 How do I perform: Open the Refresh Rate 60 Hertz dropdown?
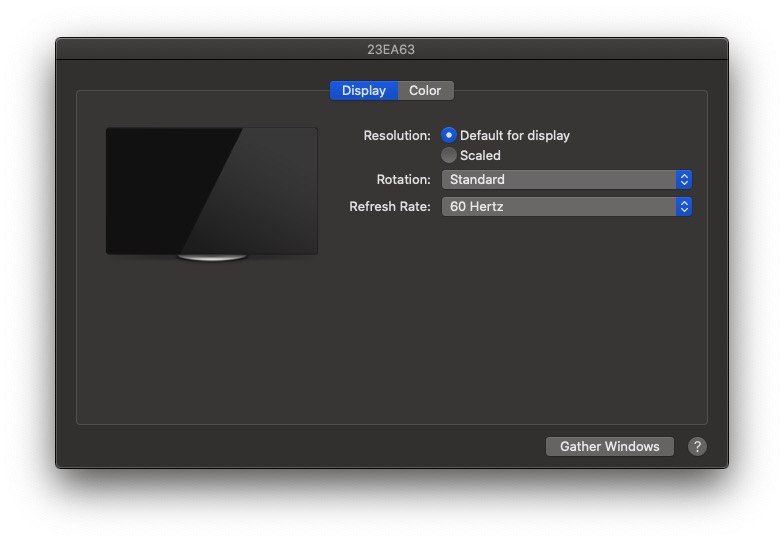pos(566,206)
